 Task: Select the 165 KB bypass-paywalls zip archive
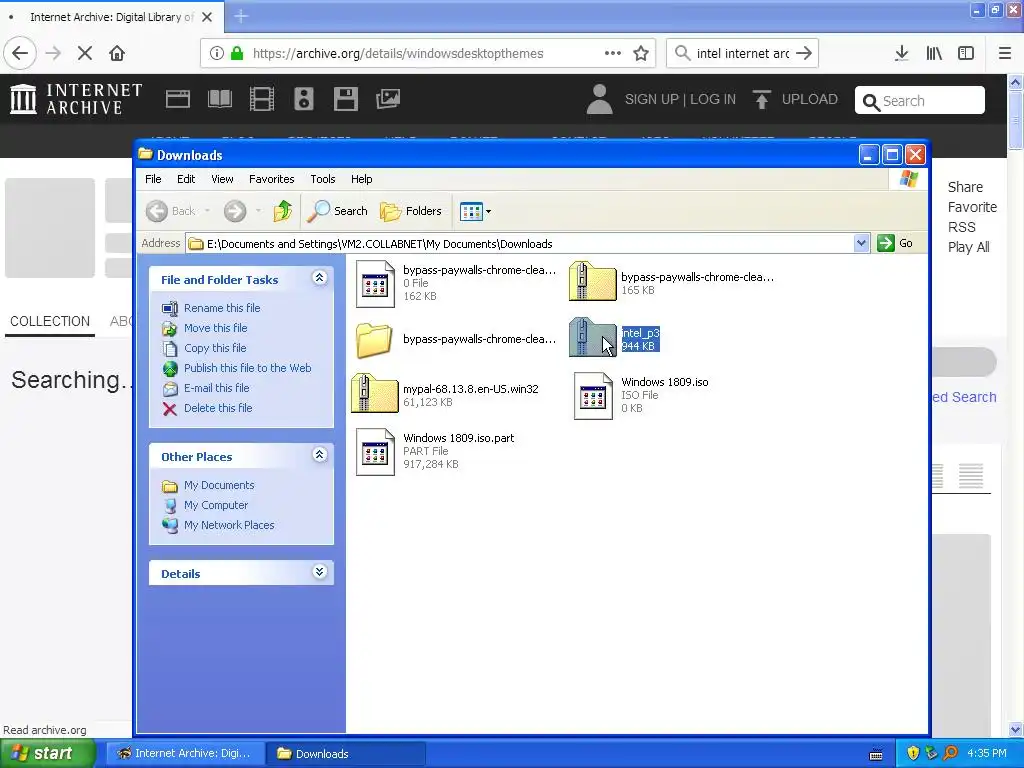tap(671, 283)
